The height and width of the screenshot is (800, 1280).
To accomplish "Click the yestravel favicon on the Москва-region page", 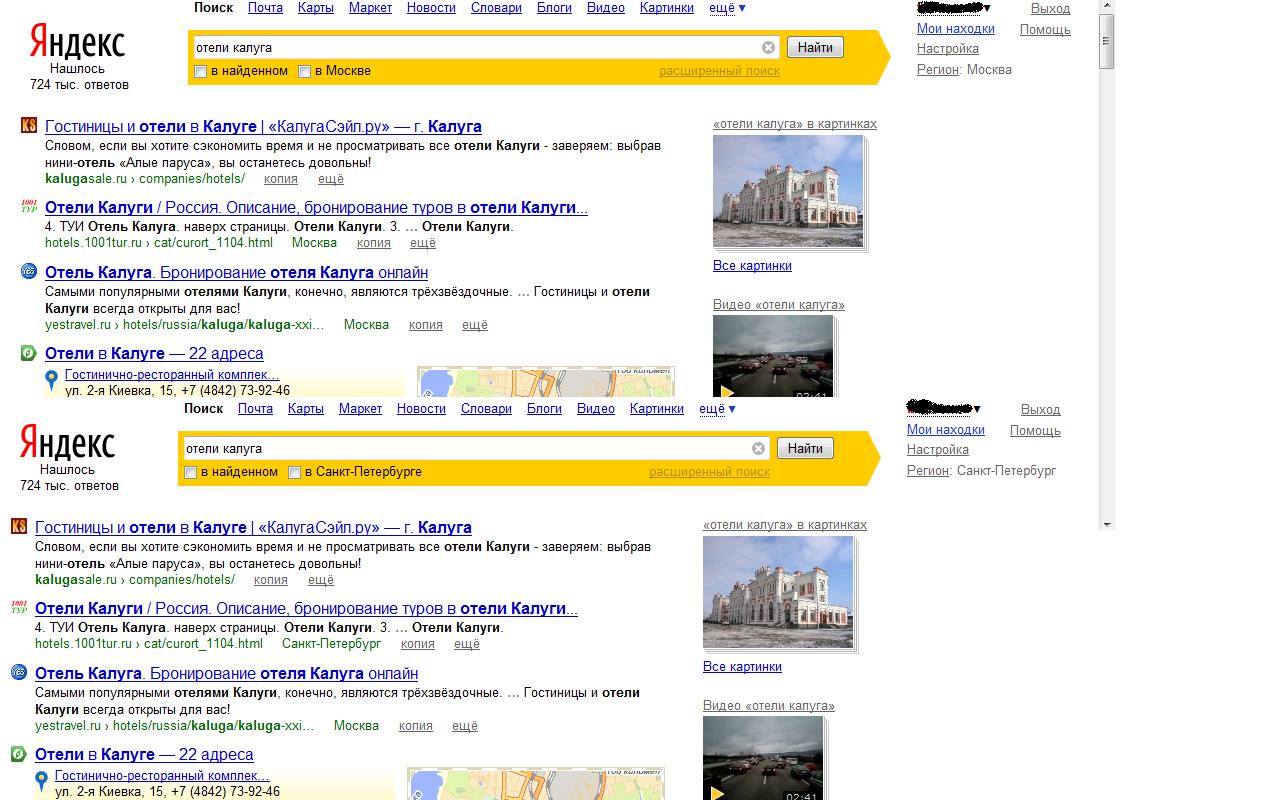I will tap(29, 271).
